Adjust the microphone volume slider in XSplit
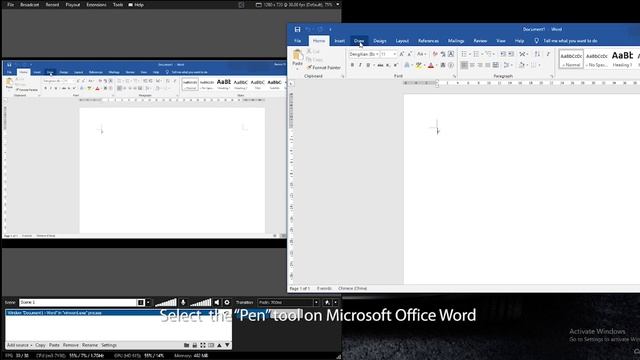 [x=166, y=302]
